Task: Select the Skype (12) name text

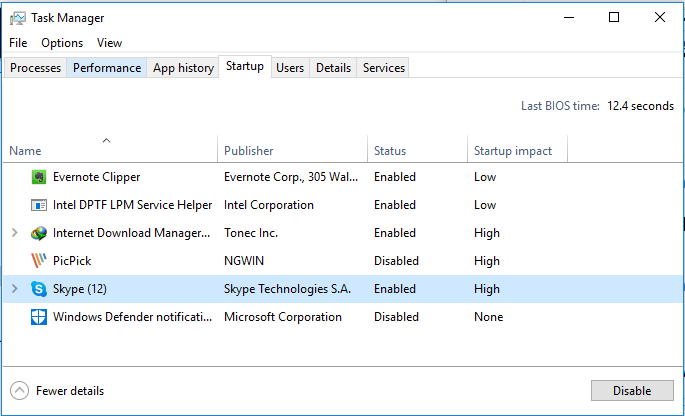Action: tap(80, 289)
